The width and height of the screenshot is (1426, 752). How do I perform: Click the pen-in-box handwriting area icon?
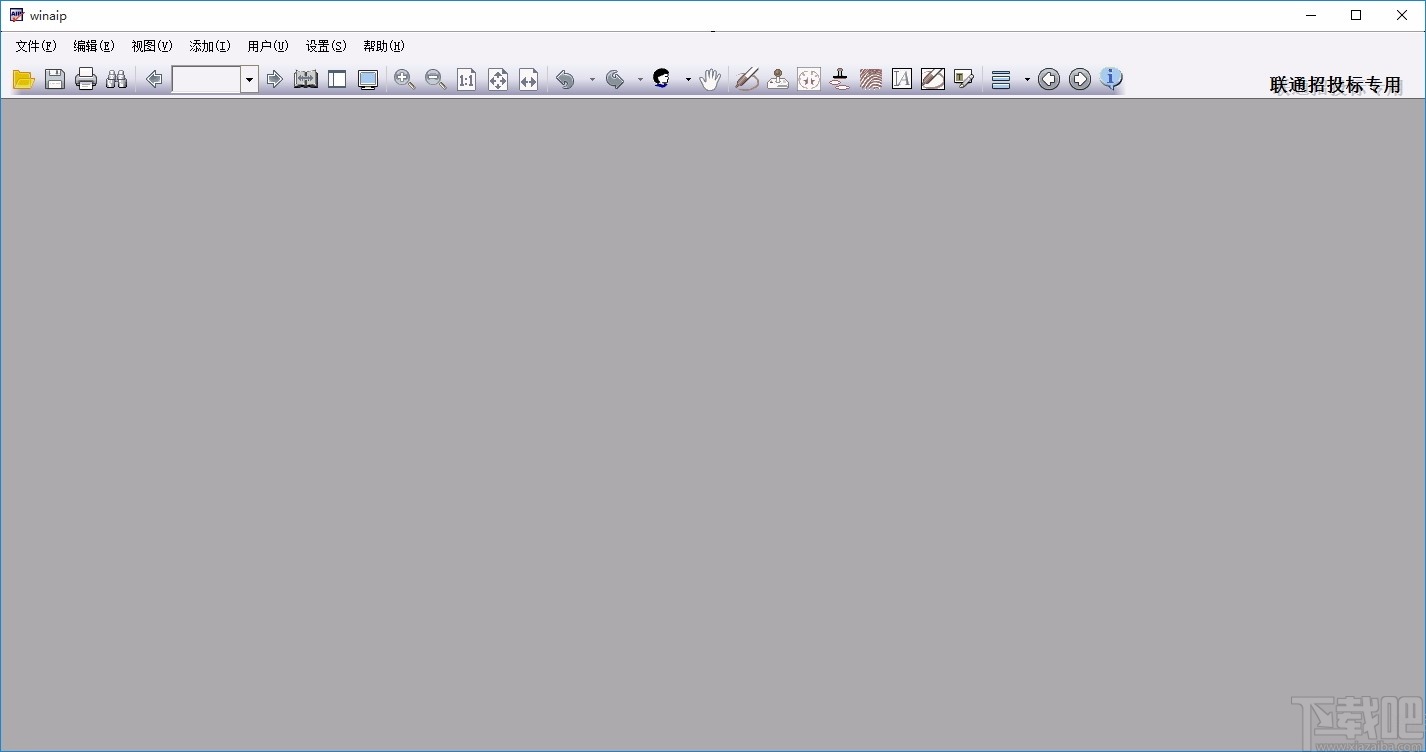tap(933, 79)
